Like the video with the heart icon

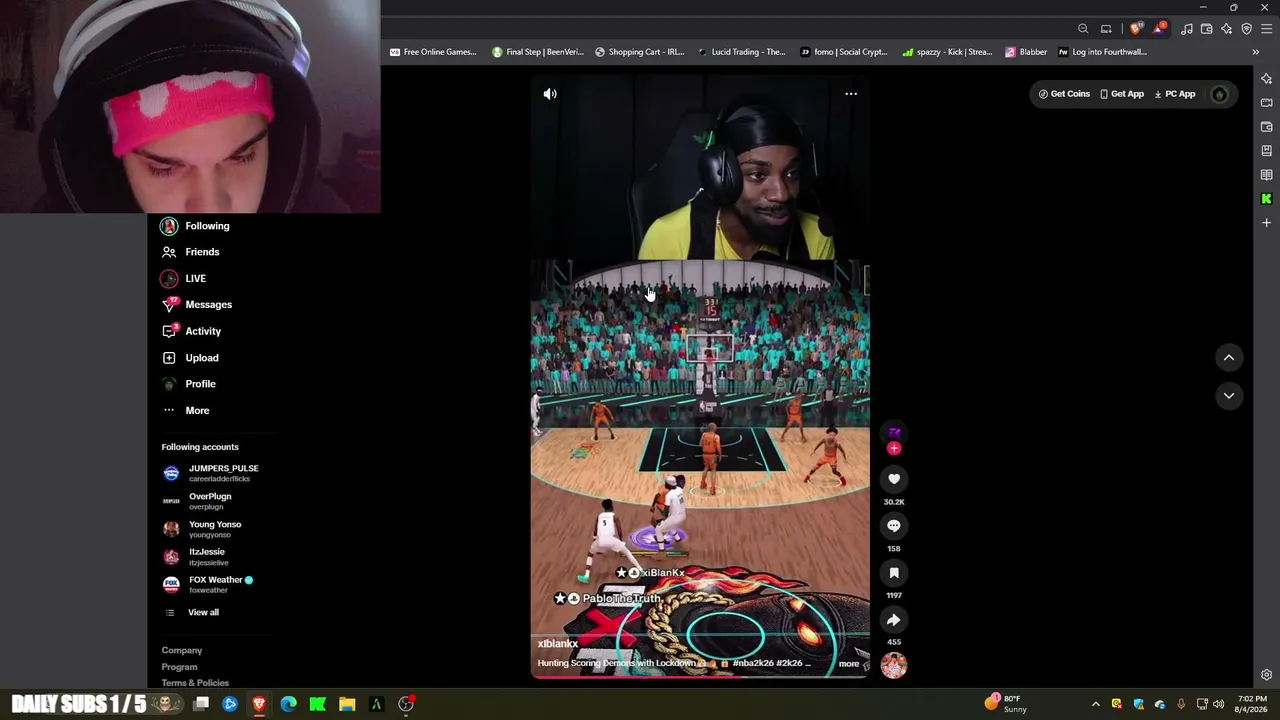pos(894,479)
